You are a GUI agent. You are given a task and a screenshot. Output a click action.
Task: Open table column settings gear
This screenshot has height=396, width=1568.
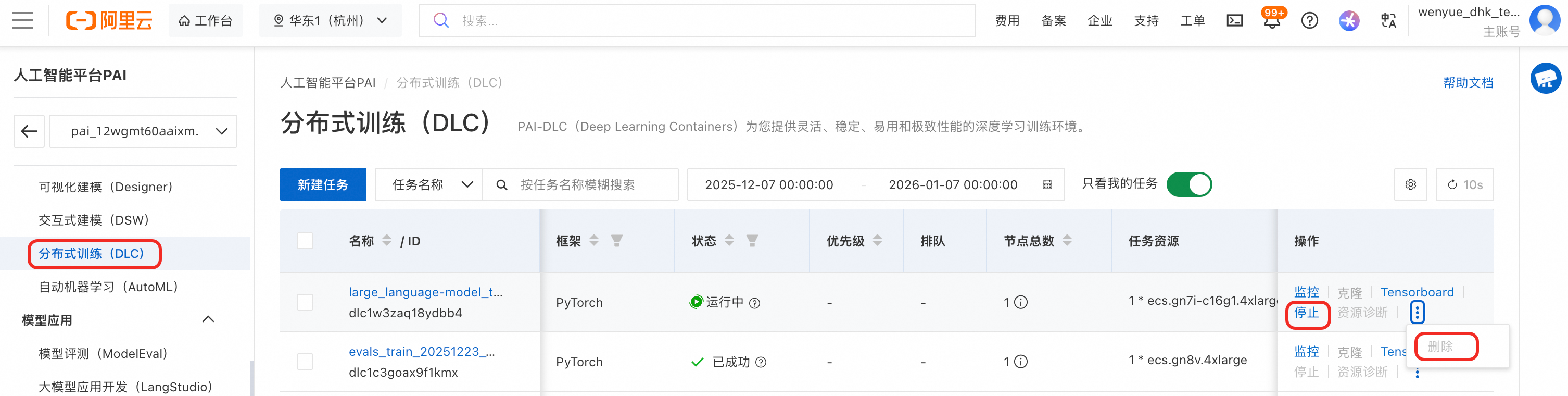pyautogui.click(x=1410, y=184)
